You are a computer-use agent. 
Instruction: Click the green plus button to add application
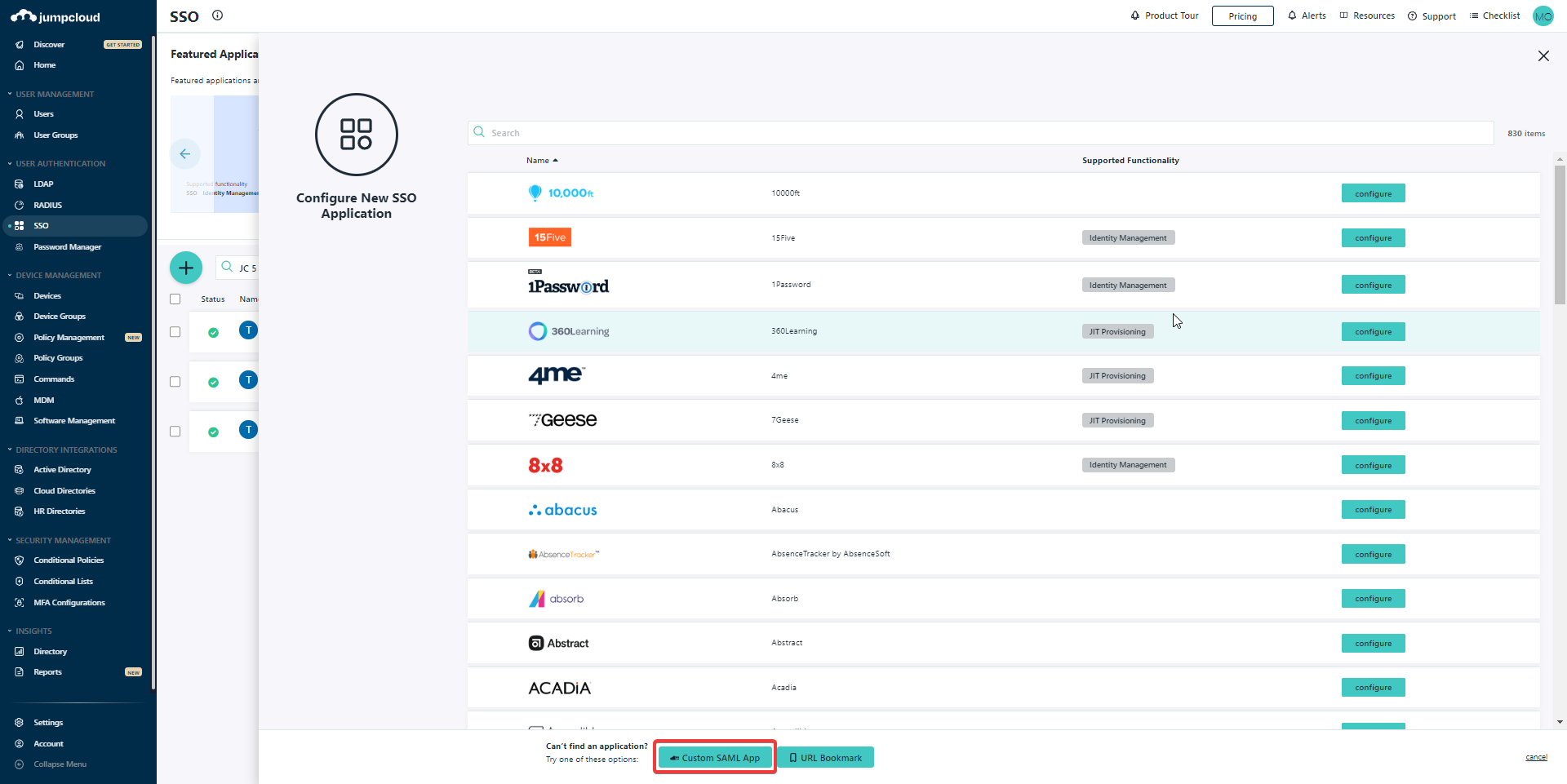click(x=185, y=268)
